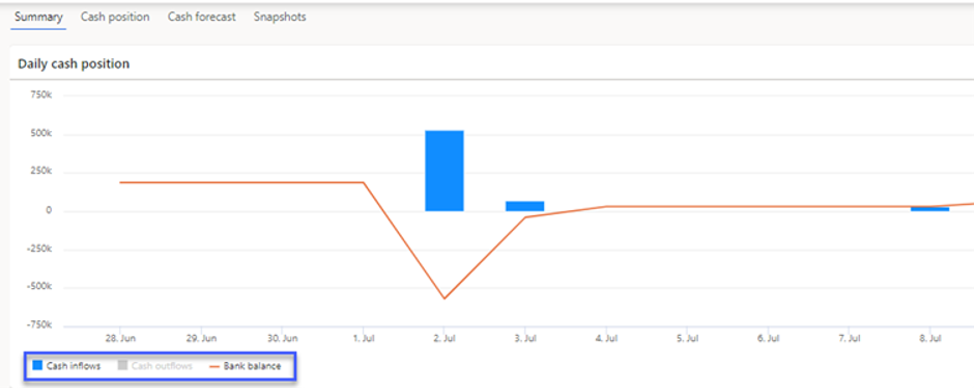Click the 0 axis label

point(49,211)
